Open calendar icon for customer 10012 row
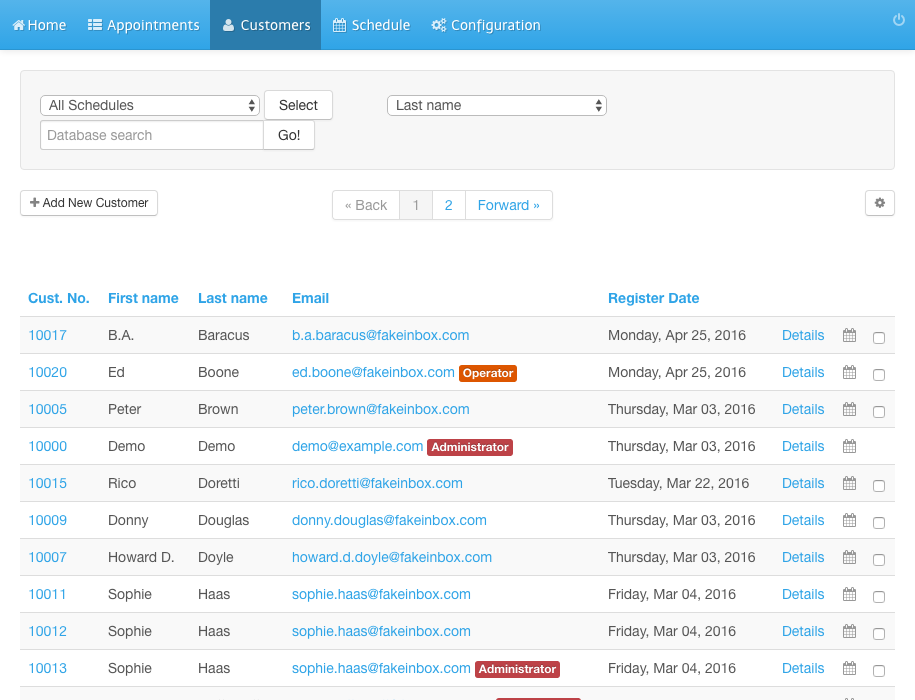915x700 pixels. coord(850,631)
